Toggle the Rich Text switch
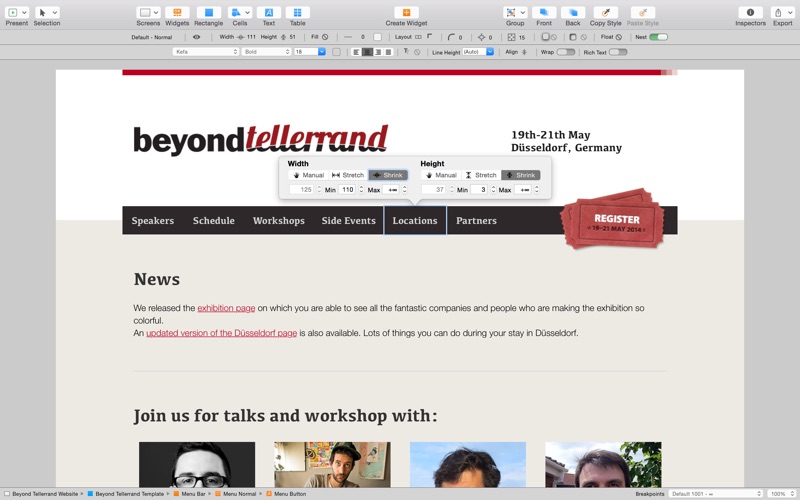This screenshot has height=500, width=800. point(618,52)
